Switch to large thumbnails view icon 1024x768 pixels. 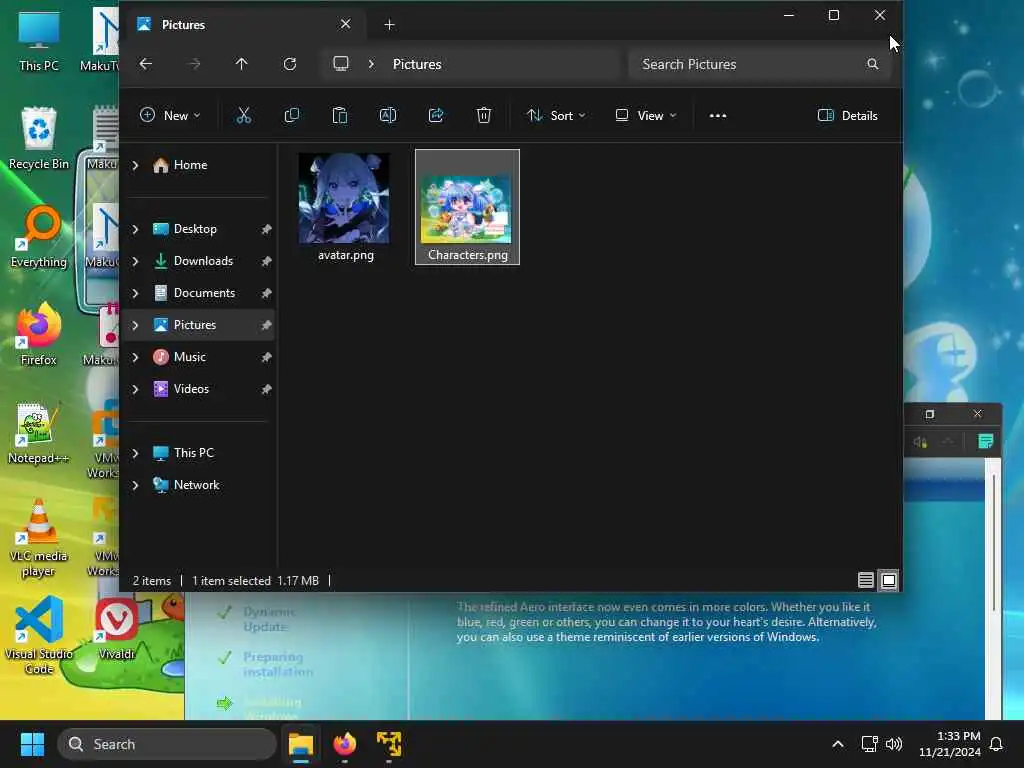(x=889, y=580)
